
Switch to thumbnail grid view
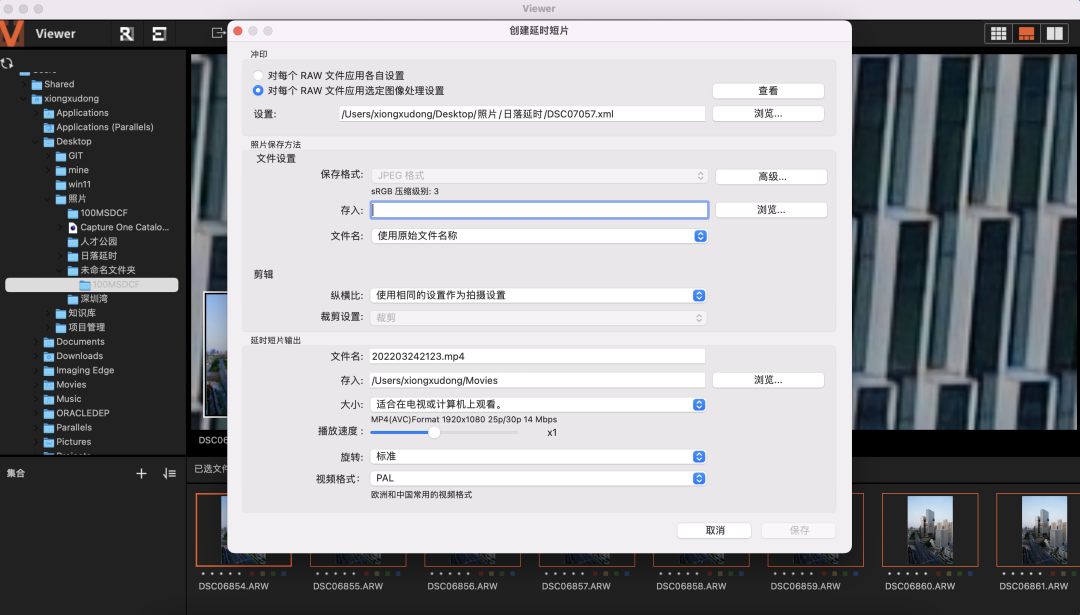point(998,34)
